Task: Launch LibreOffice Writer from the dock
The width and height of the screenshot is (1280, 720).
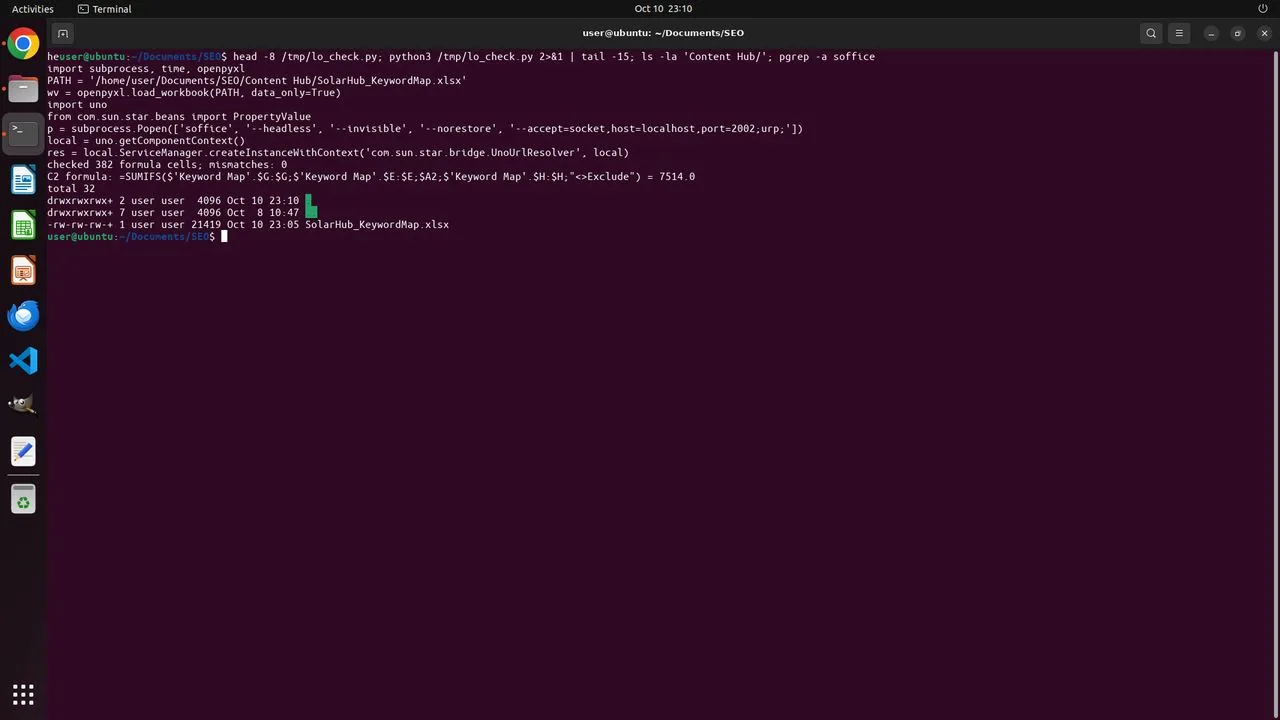Action: point(23,180)
